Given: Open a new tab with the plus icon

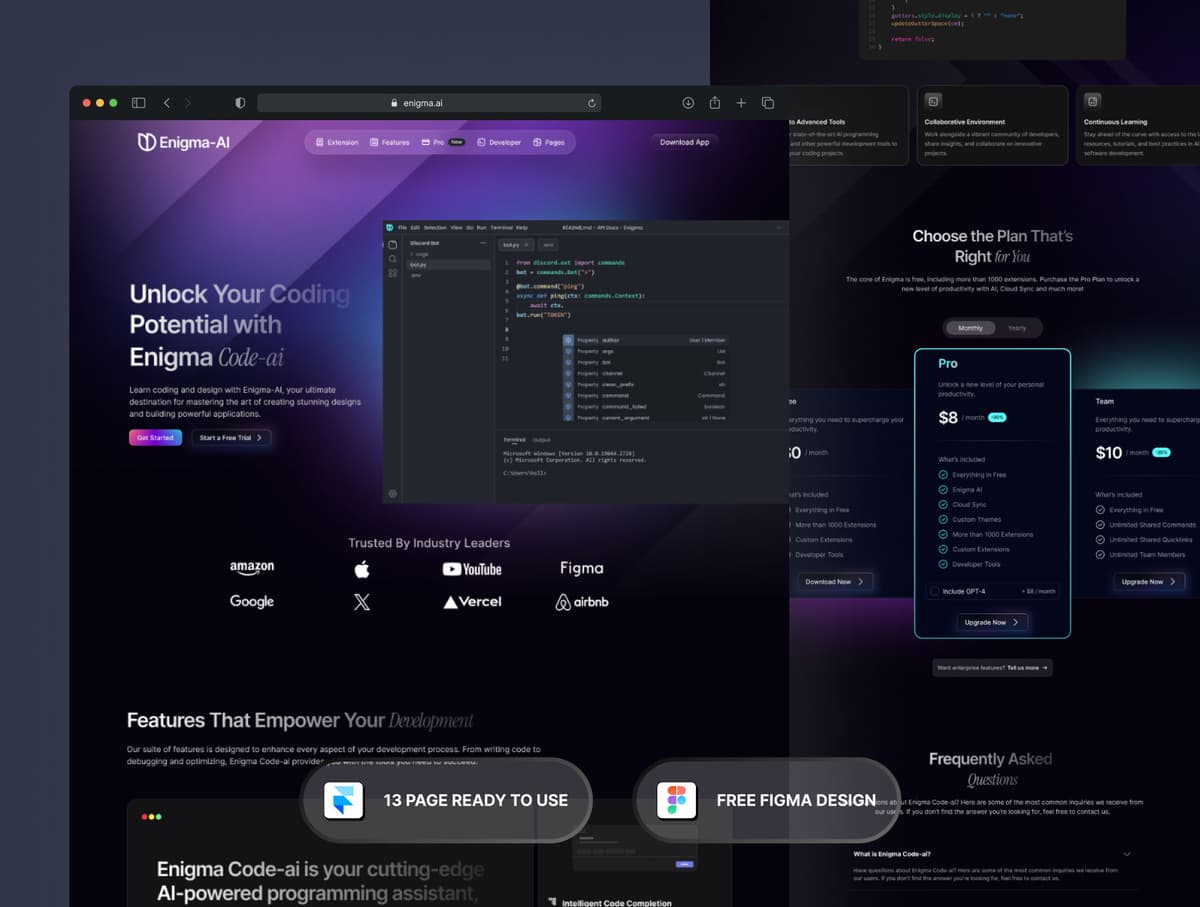Looking at the screenshot, I should coord(741,102).
